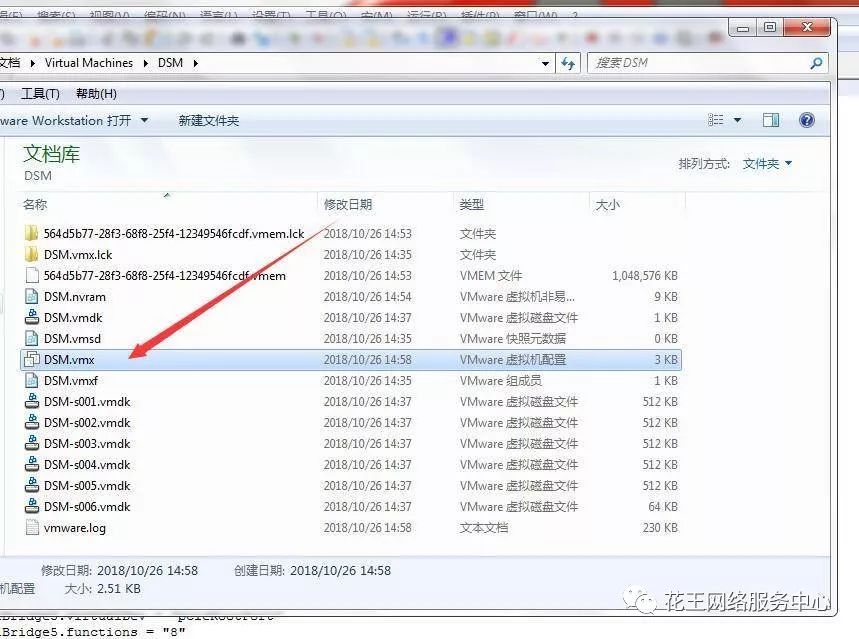Viewport: 859px width, 639px height.
Task: Sort files by the 修改日期 column header
Action: click(350, 203)
